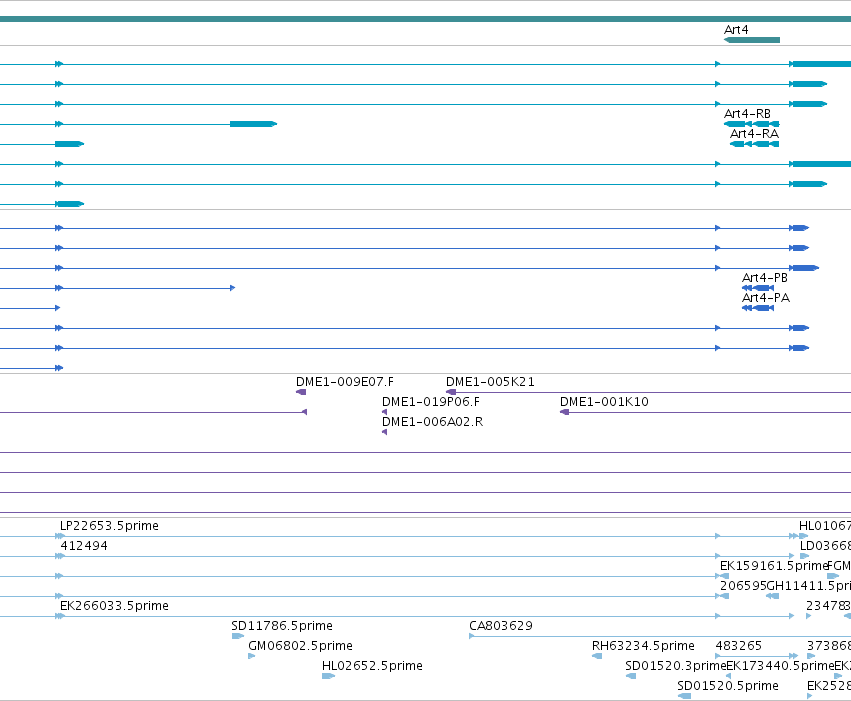Open the EK266033.5prime EST label
Image resolution: width=851 pixels, height=701 pixels.
tap(114, 606)
